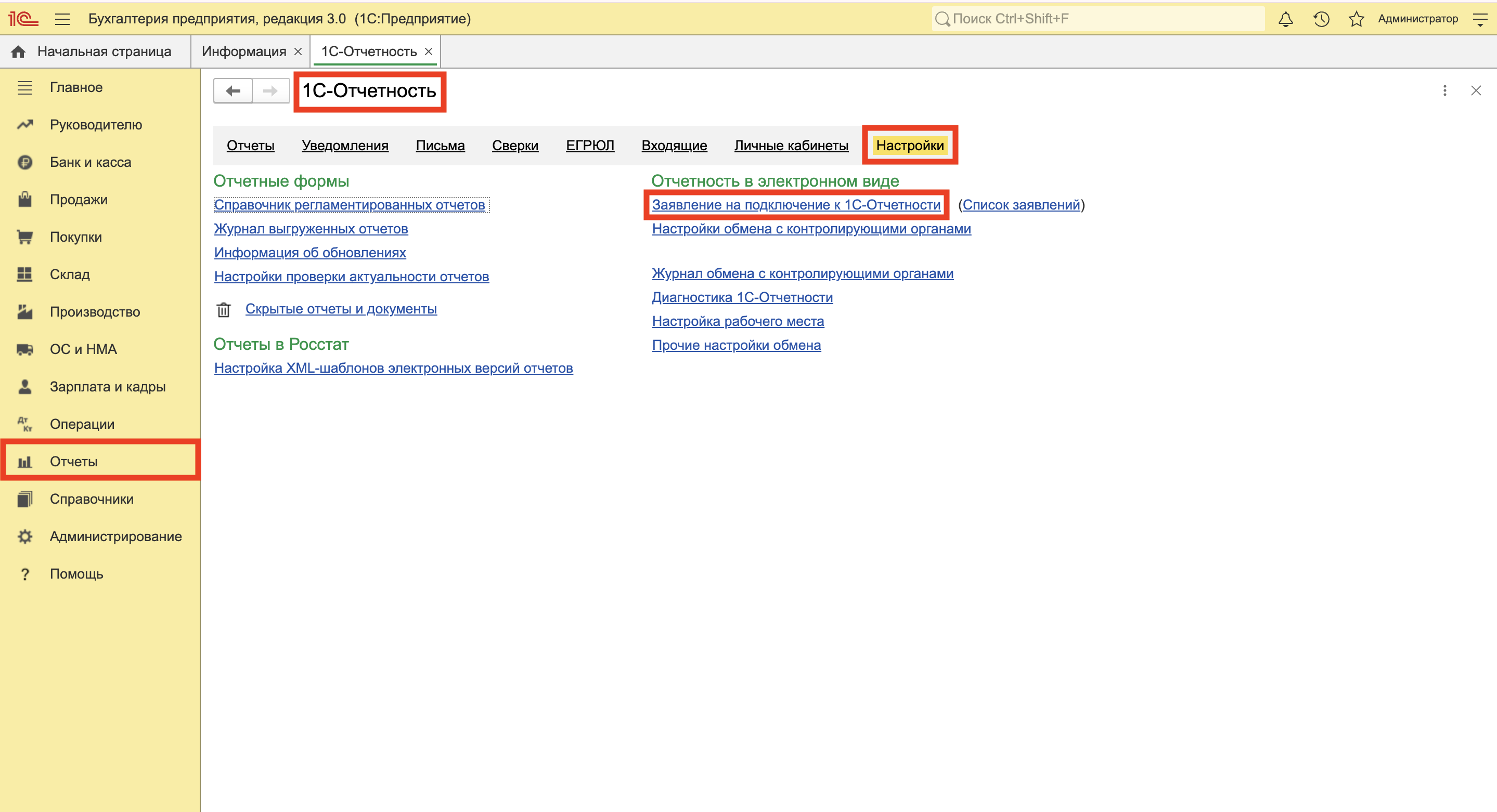Screen dimensions: 1497x812
Task: Open Заявление на подключение к 1С-Отчетности
Action: pos(796,205)
